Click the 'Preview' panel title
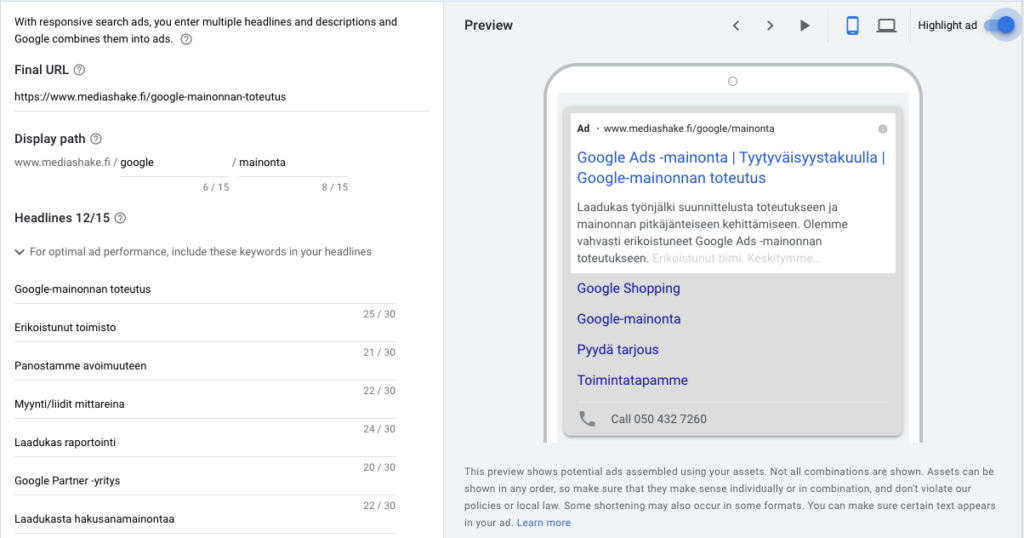The image size is (1024, 538). (488, 25)
